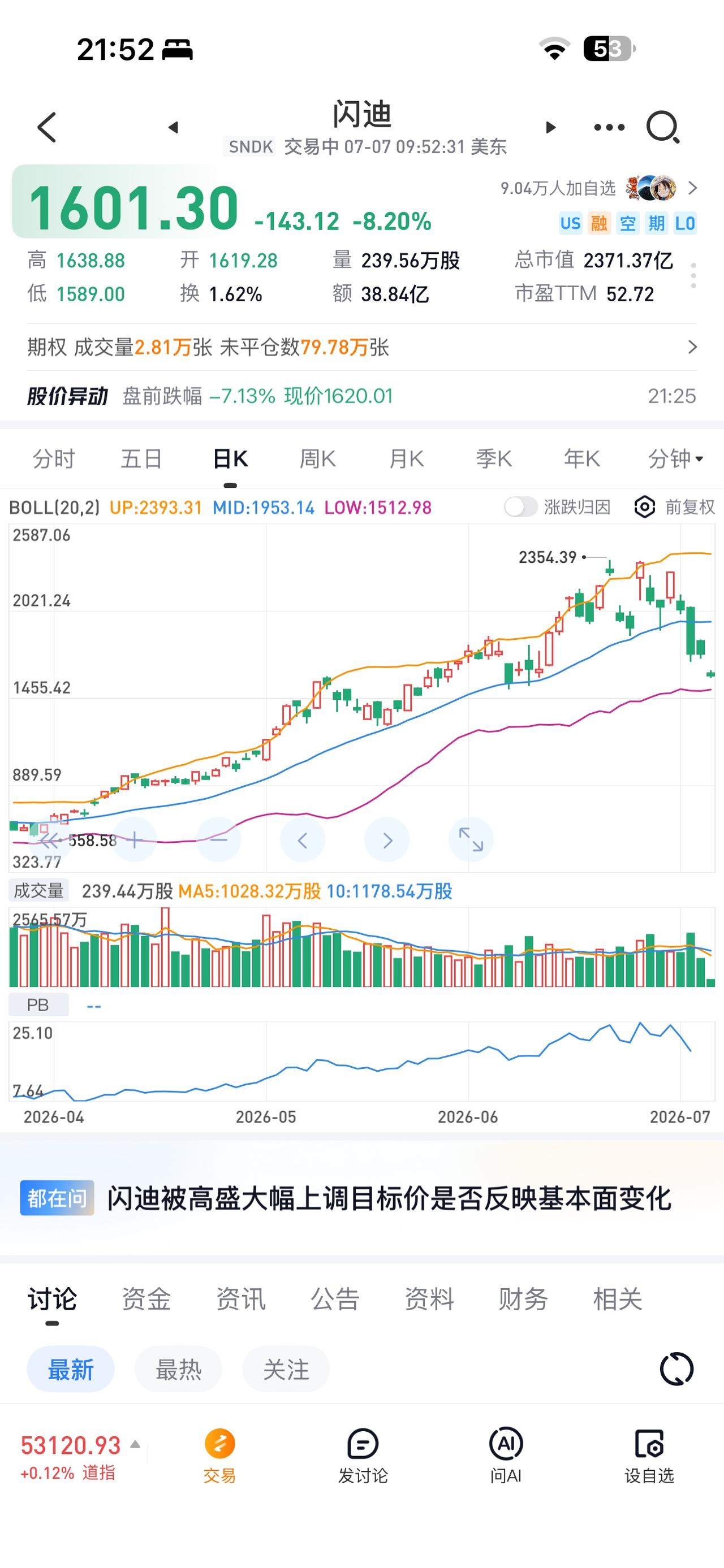Open the search magnifier icon
Image resolution: width=724 pixels, height=1568 pixels.
662,127
